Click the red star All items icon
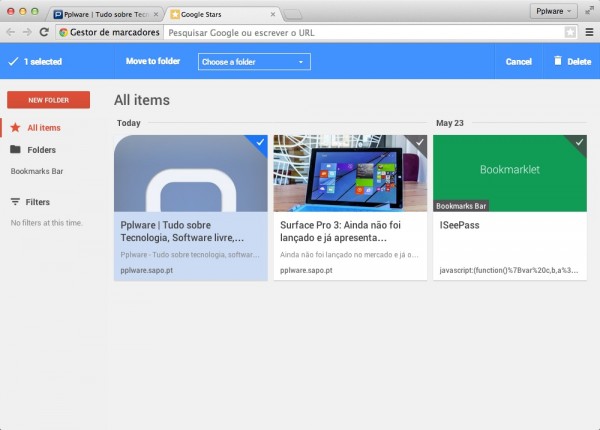This screenshot has height=430, width=600. tap(15, 127)
